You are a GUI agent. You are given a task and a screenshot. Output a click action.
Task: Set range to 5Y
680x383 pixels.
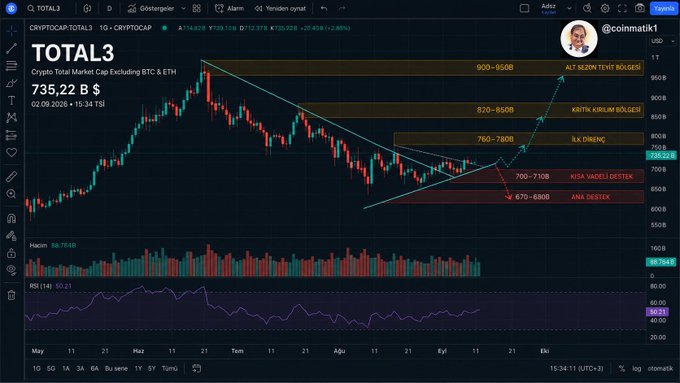[151, 368]
